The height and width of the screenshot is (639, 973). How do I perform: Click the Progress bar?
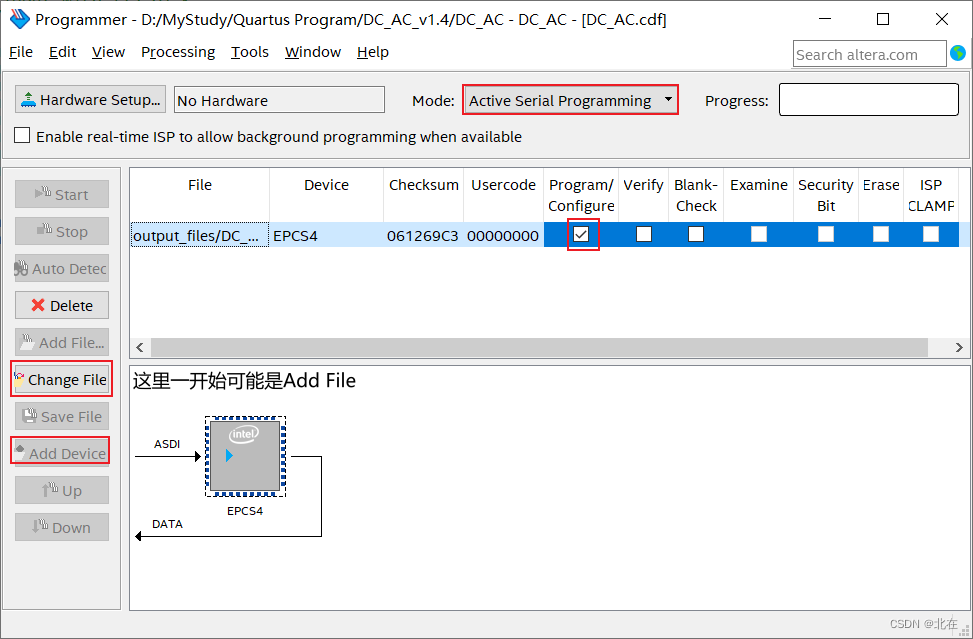coord(869,99)
